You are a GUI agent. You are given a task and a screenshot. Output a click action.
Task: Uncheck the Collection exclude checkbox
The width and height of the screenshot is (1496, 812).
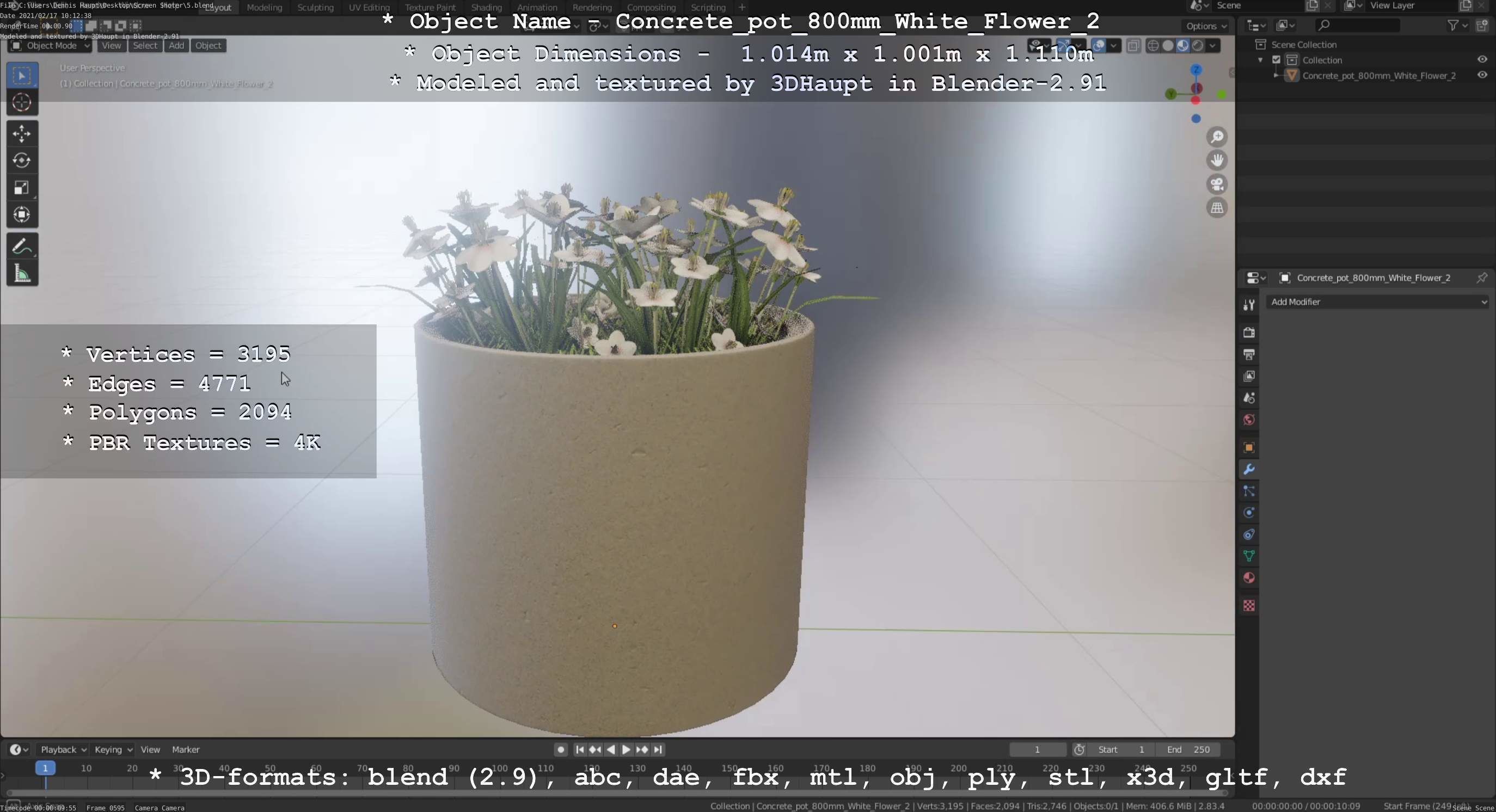(x=1277, y=60)
